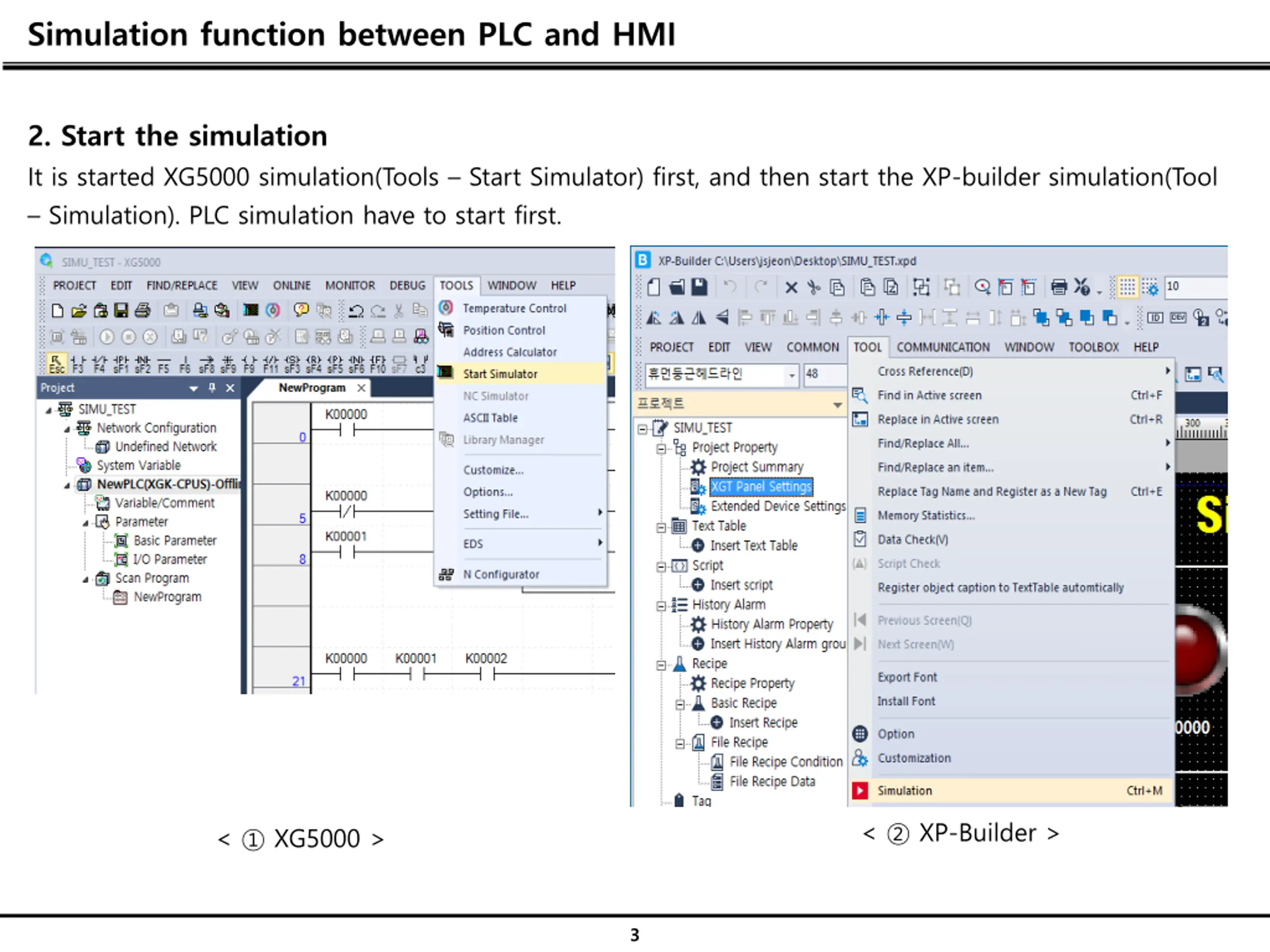1270x952 pixels.
Task: Select XGT Panel Settings tree item
Action: [x=761, y=486]
